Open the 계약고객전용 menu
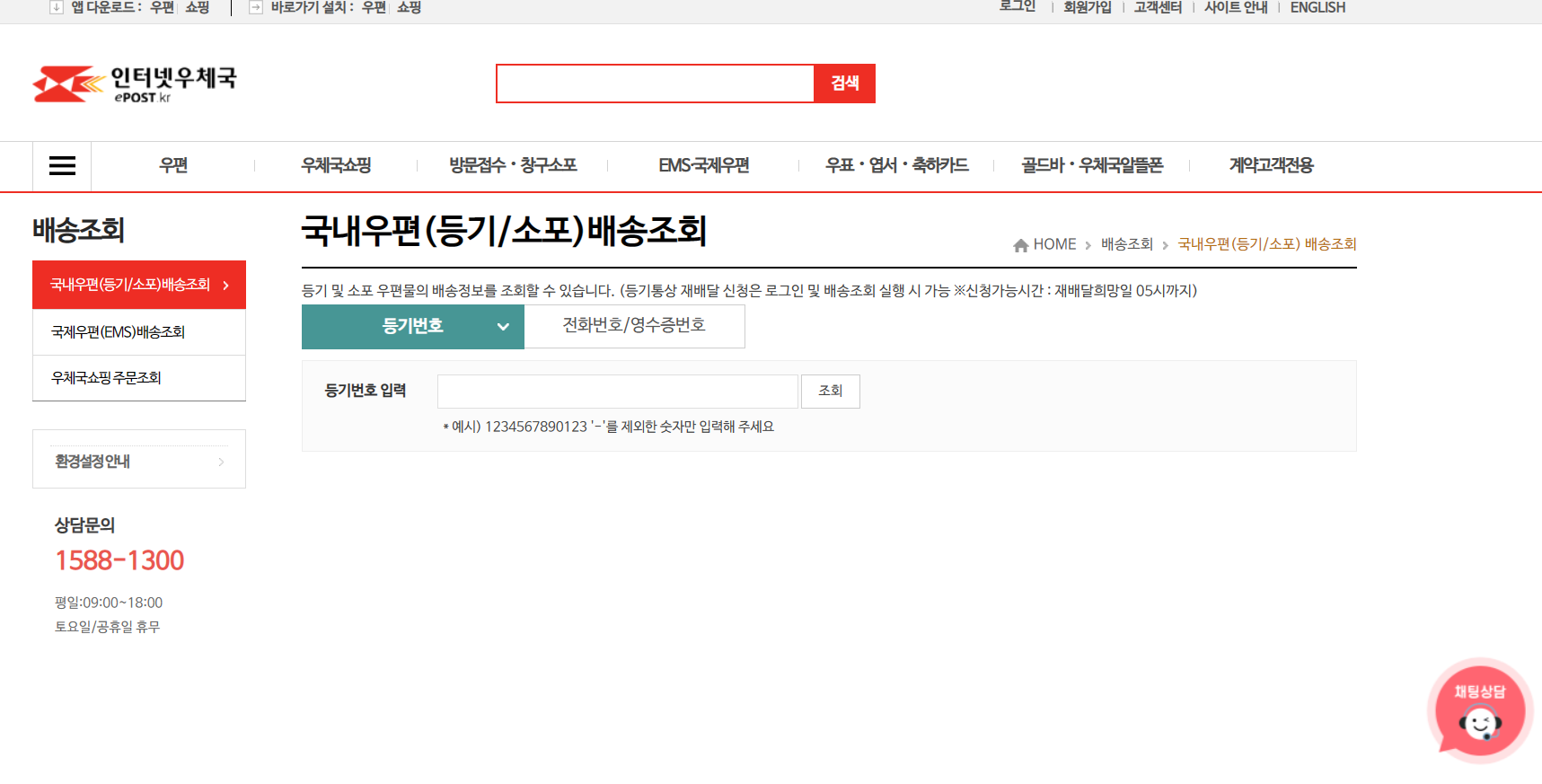1542x784 pixels. coord(1272,165)
